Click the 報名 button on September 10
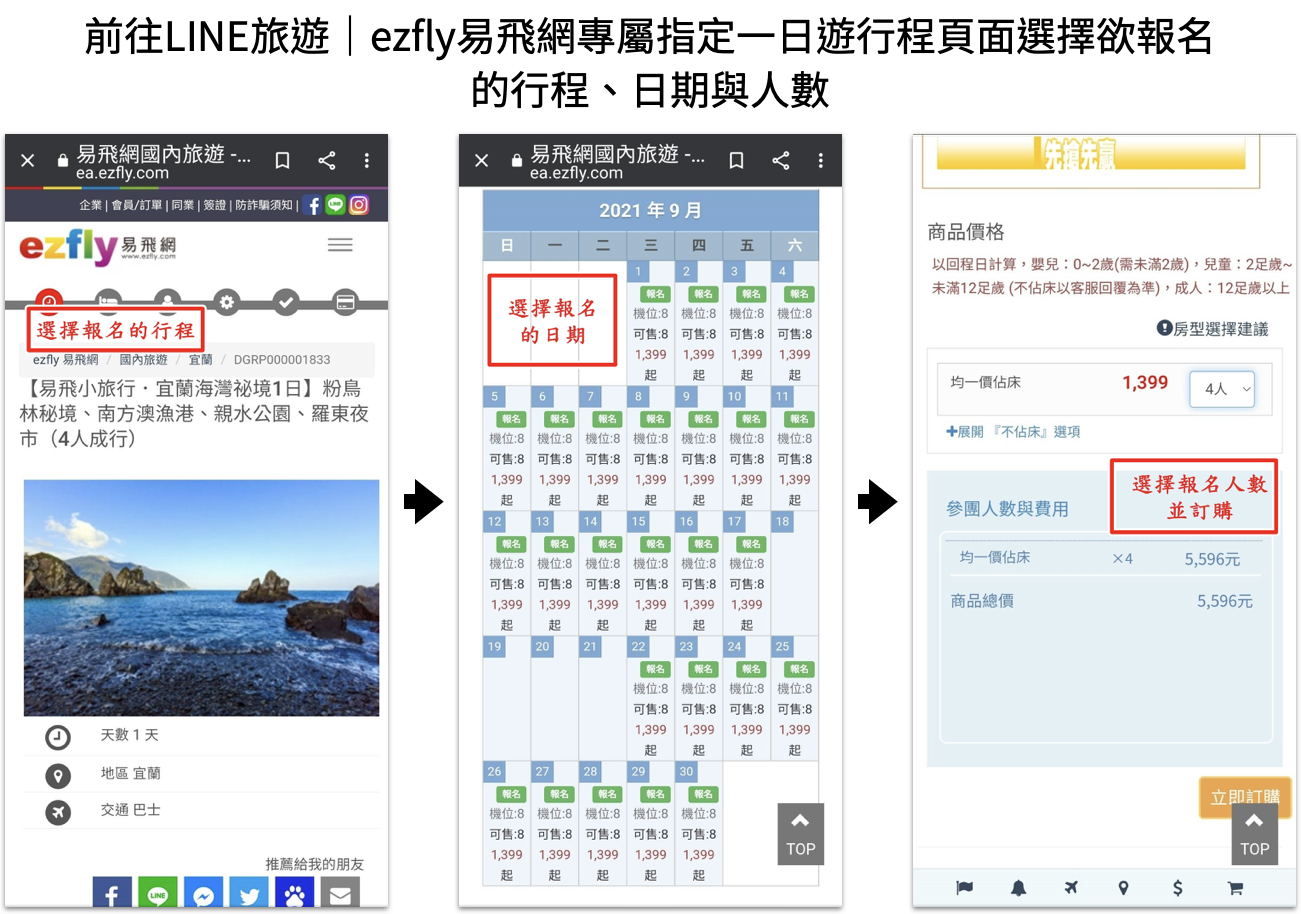 coord(751,419)
